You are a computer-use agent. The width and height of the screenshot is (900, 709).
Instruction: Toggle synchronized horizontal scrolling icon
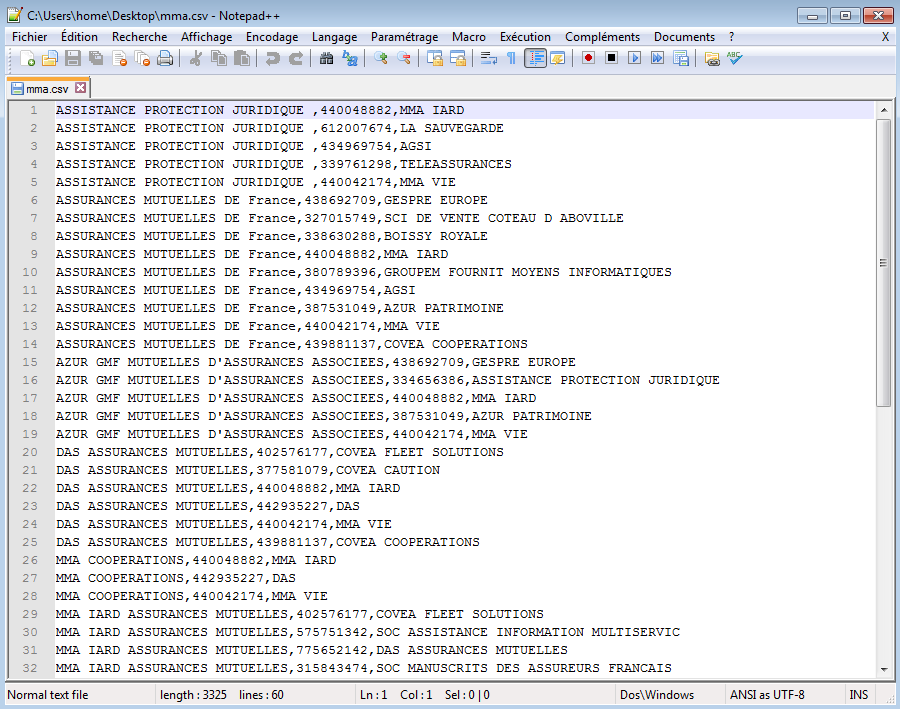coord(457,59)
